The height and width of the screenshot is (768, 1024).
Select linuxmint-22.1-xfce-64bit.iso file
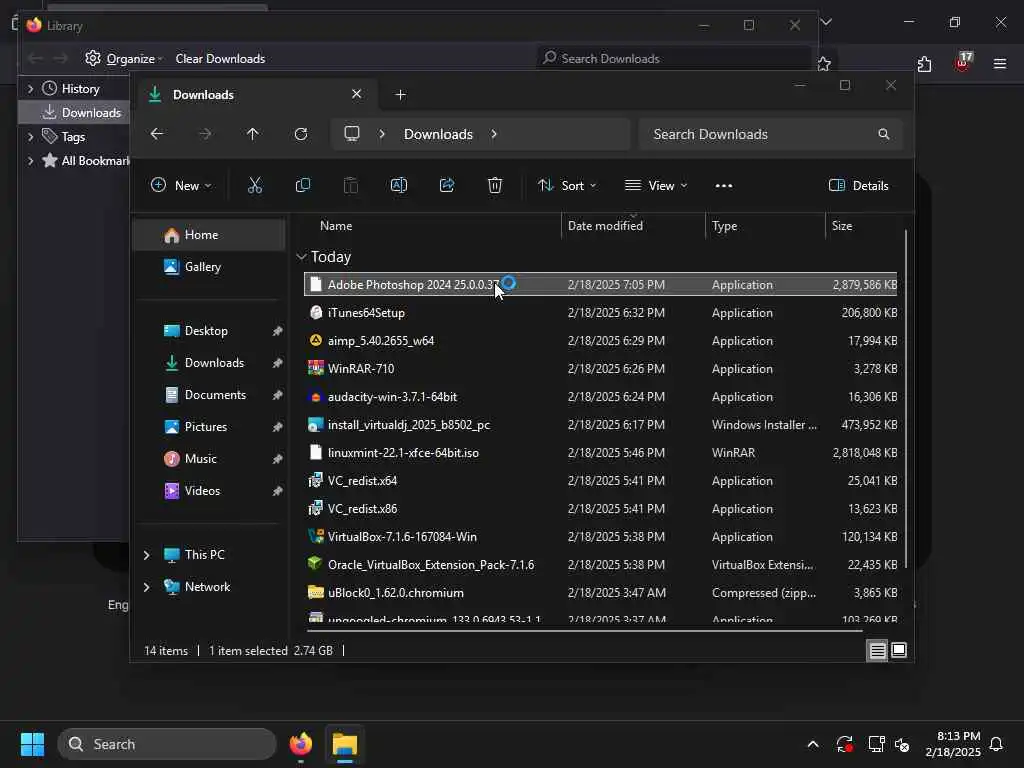pos(600,453)
